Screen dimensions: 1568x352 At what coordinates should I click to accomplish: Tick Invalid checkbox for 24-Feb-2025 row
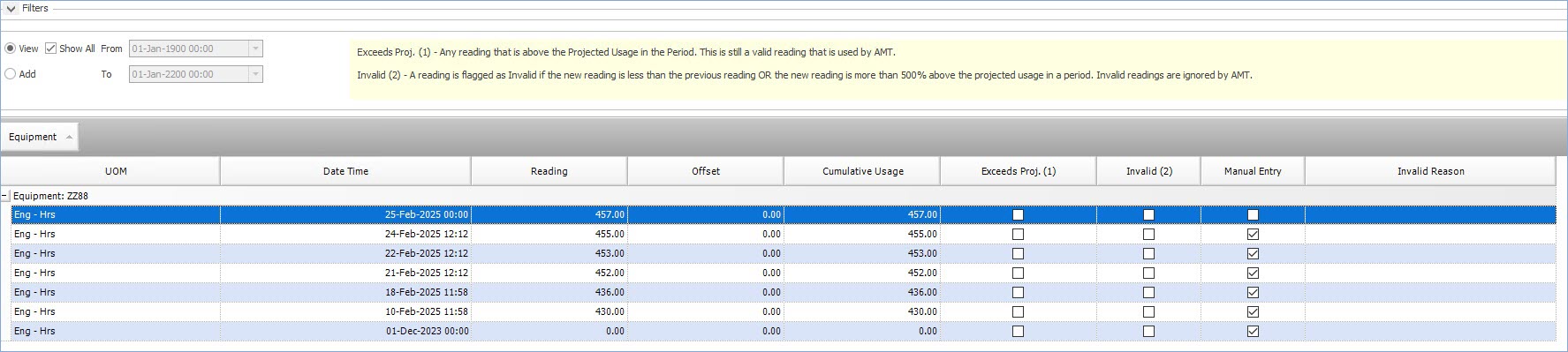coord(1148,234)
